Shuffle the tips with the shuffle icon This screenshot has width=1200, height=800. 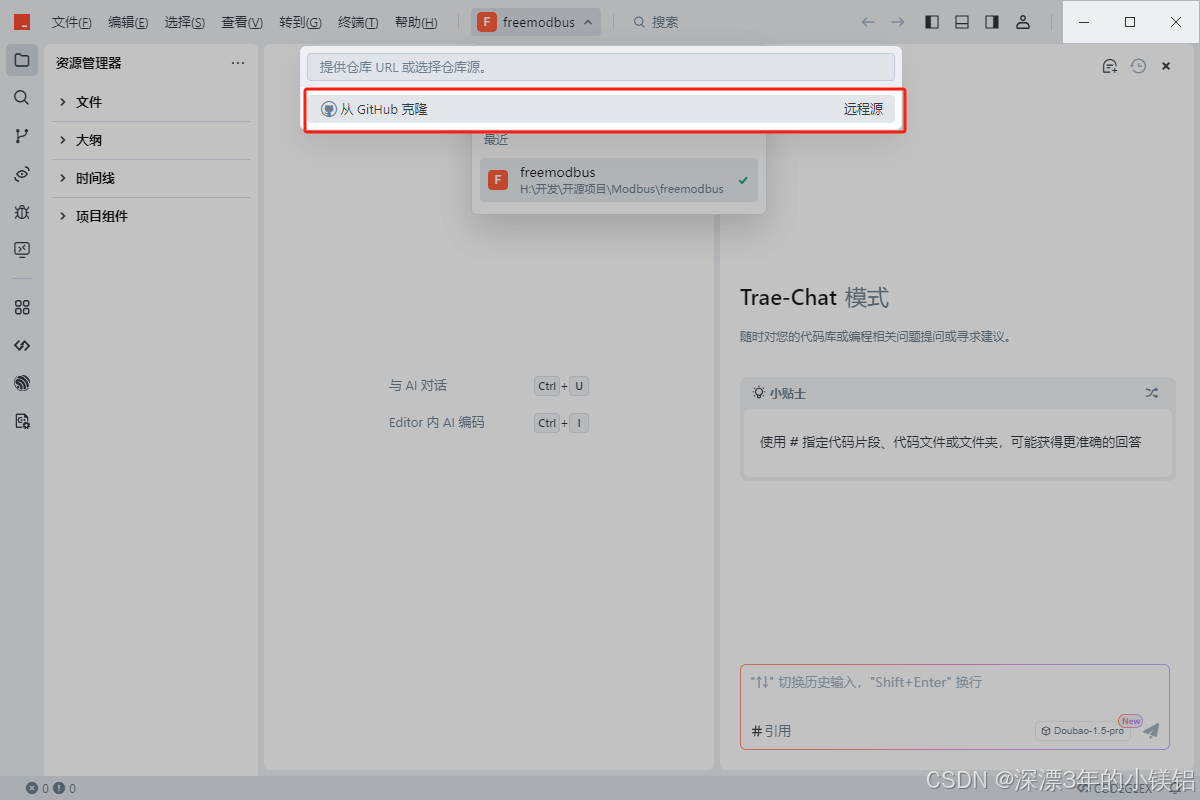tap(1152, 393)
